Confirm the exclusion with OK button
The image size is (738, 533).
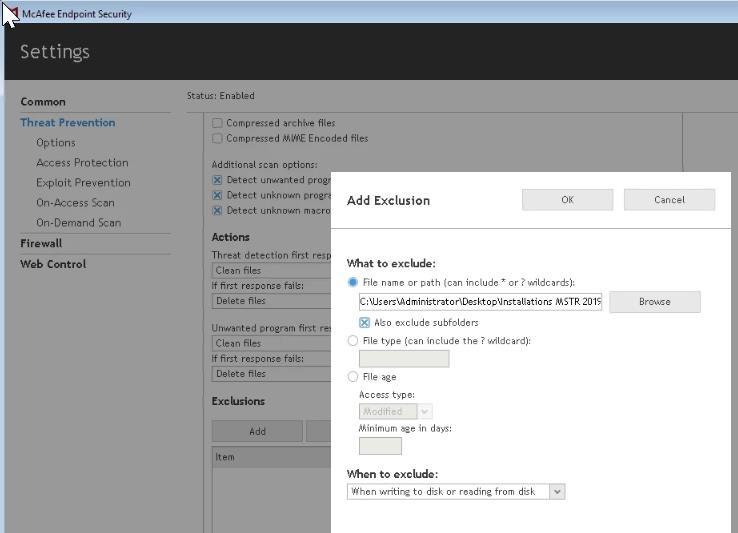tap(567, 200)
